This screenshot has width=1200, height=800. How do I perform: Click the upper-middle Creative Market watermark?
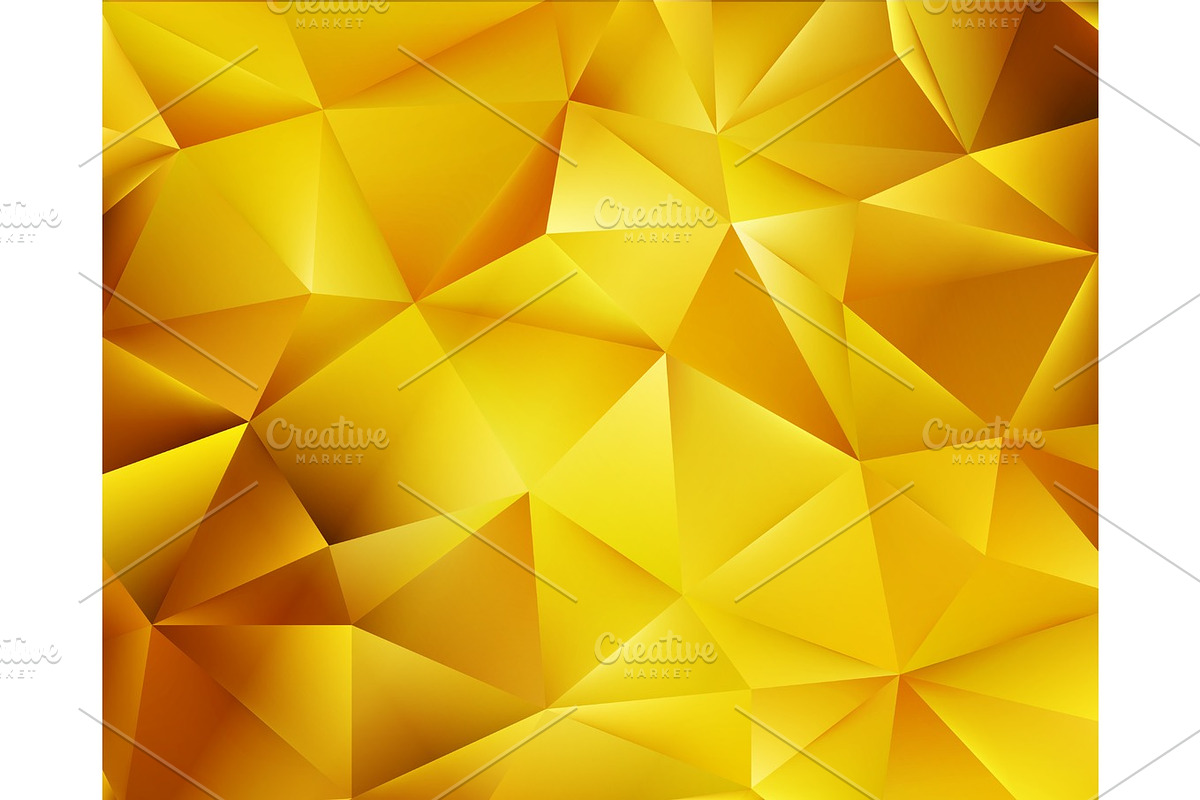pyautogui.click(x=655, y=222)
